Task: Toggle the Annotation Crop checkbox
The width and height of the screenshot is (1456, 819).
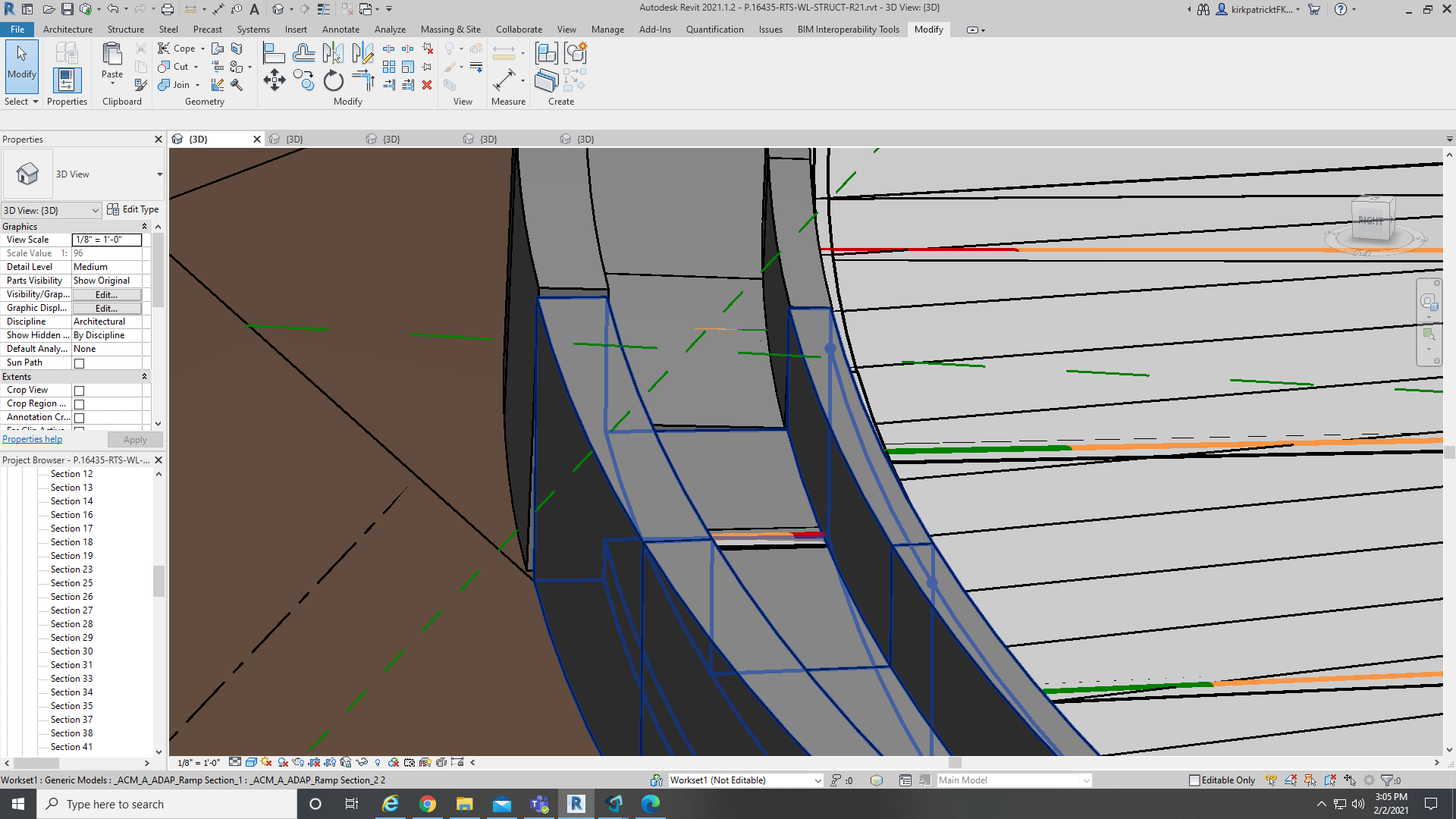Action: [x=79, y=418]
